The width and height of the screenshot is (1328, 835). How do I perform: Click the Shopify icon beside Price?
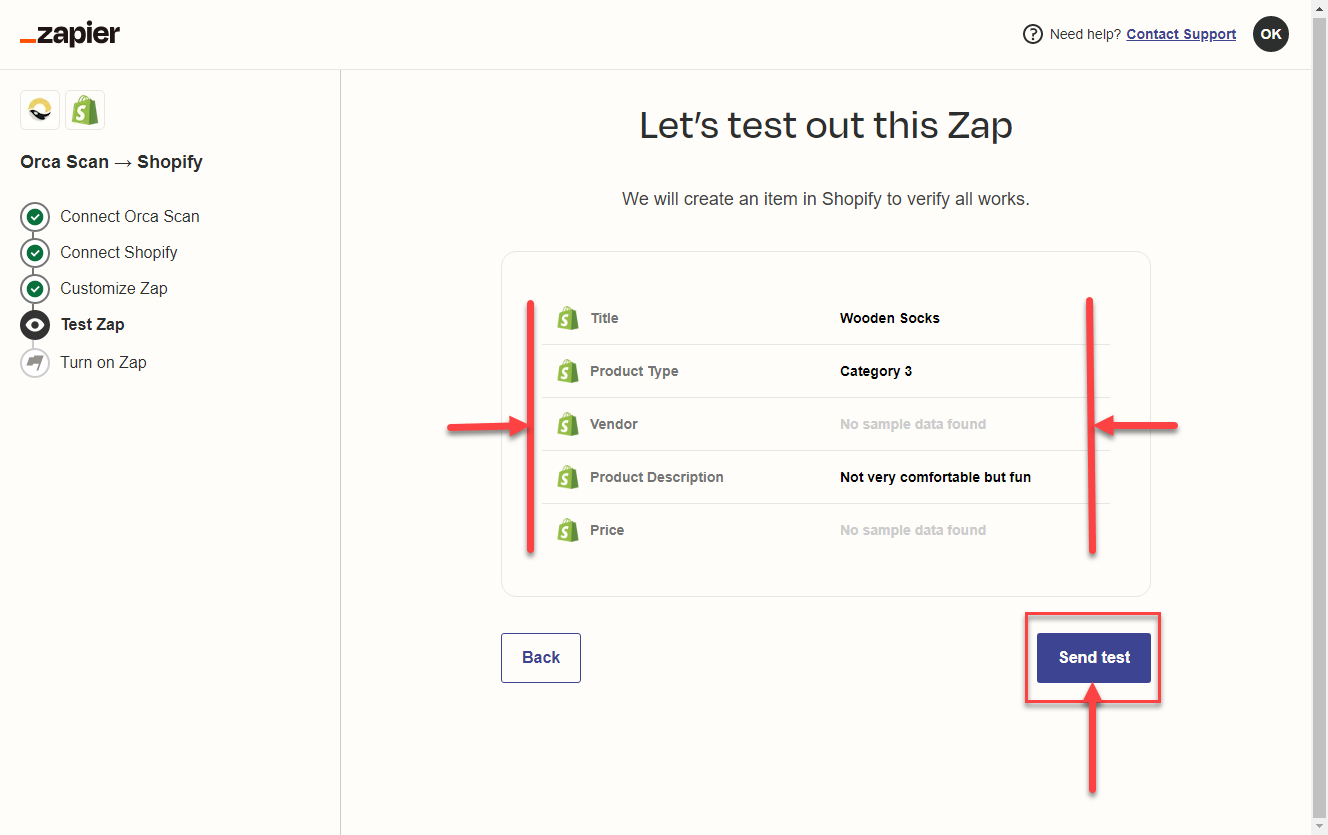click(x=568, y=530)
